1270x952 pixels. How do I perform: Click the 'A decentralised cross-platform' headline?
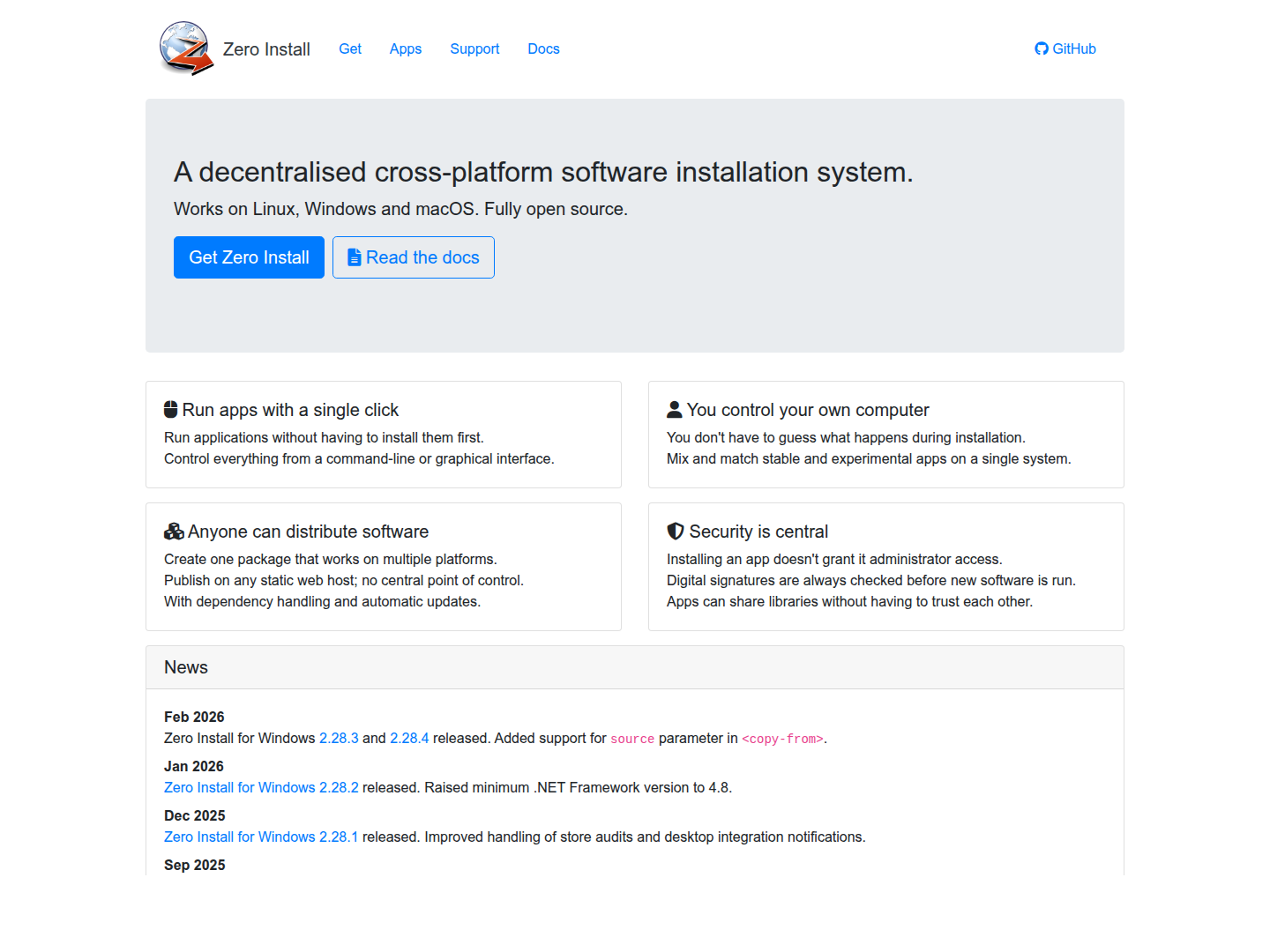click(543, 172)
